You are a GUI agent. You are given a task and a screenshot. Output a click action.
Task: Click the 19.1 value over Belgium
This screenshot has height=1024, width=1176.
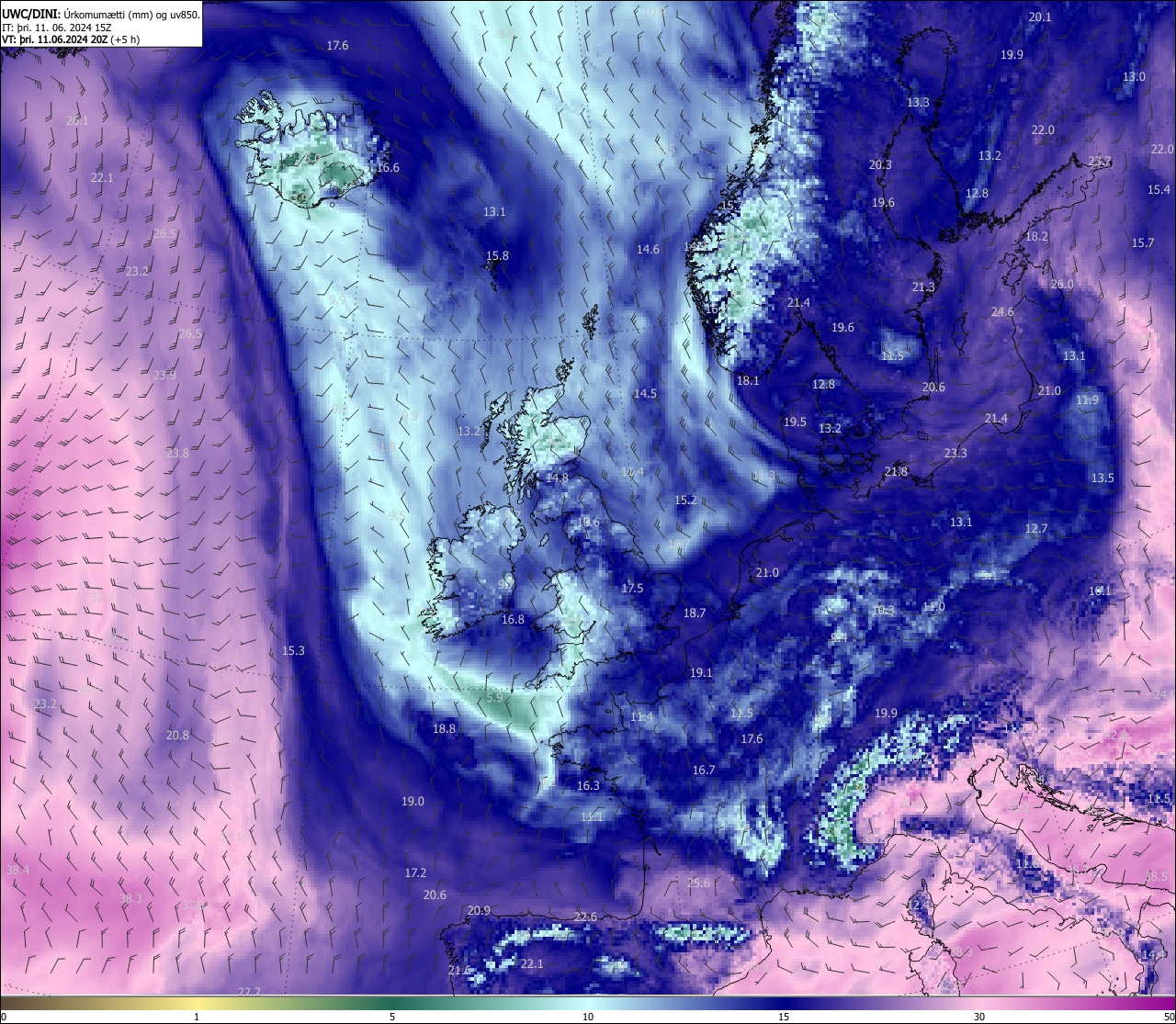701,673
